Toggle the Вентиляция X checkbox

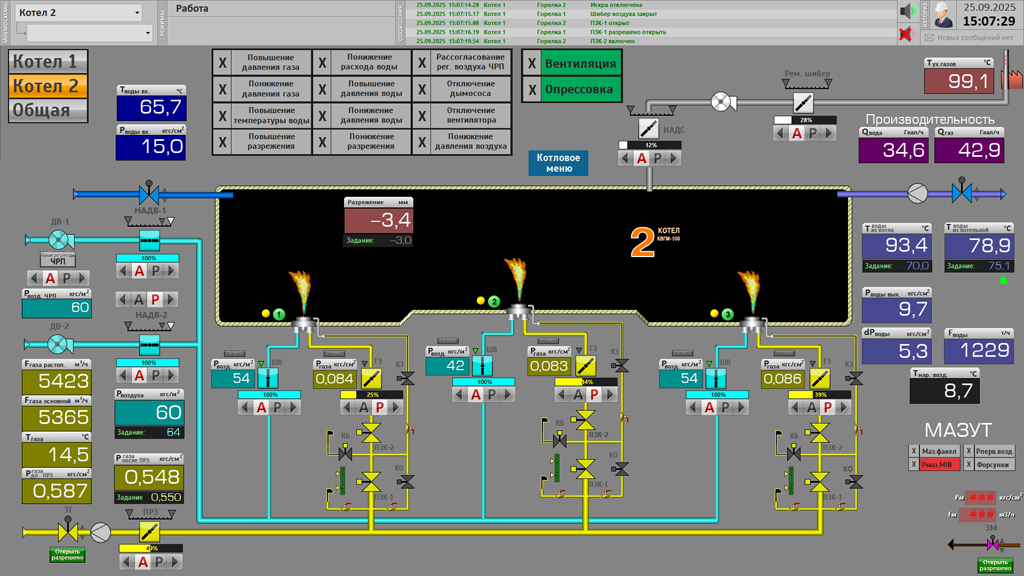[x=533, y=64]
